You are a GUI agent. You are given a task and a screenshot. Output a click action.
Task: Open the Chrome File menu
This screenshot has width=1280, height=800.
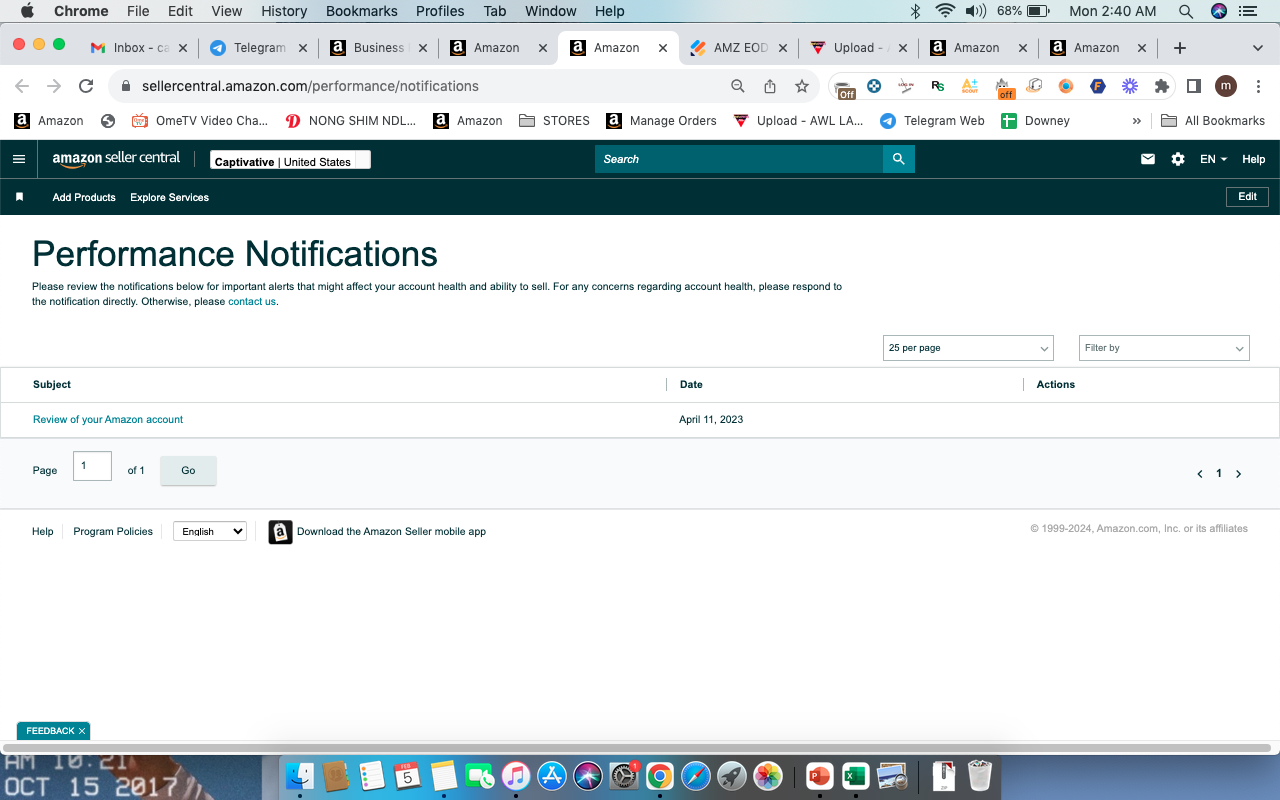pos(138,11)
